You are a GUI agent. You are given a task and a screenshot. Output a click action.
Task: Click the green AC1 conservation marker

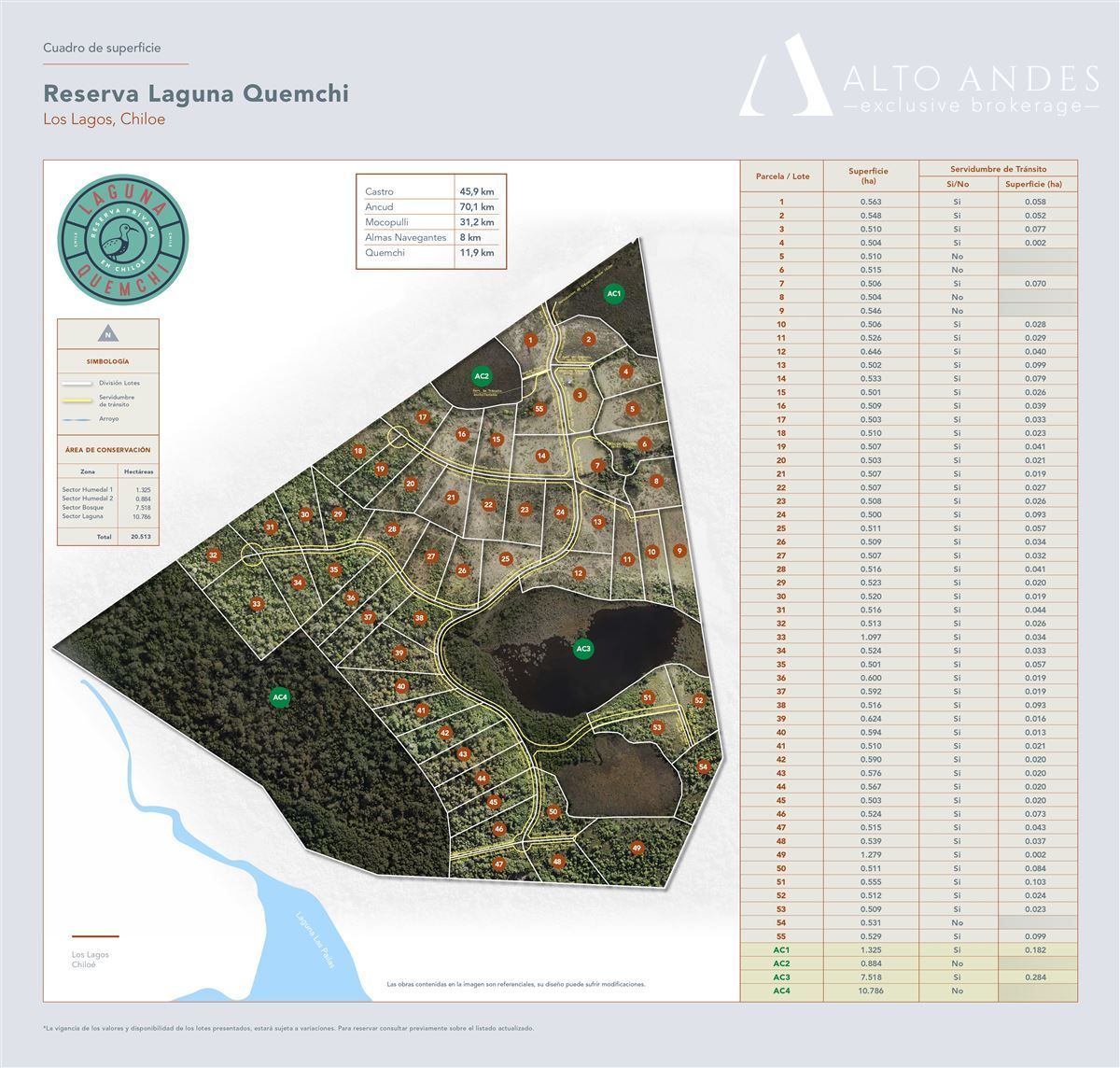[x=613, y=293]
